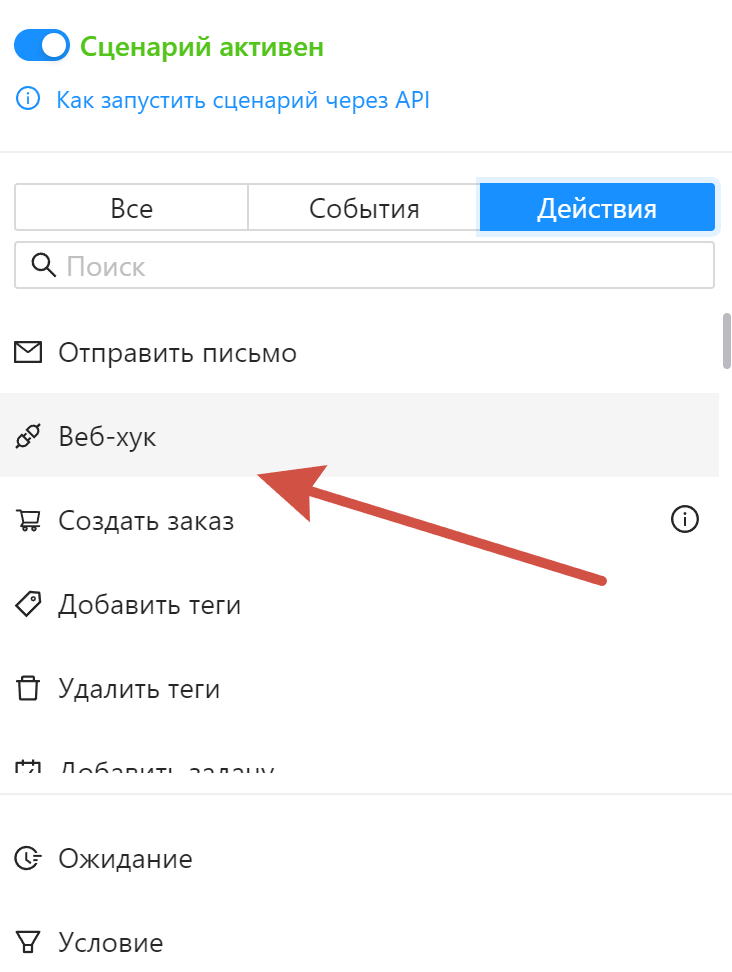Click the envelope icon for "Отправить письмо"

pos(28,352)
